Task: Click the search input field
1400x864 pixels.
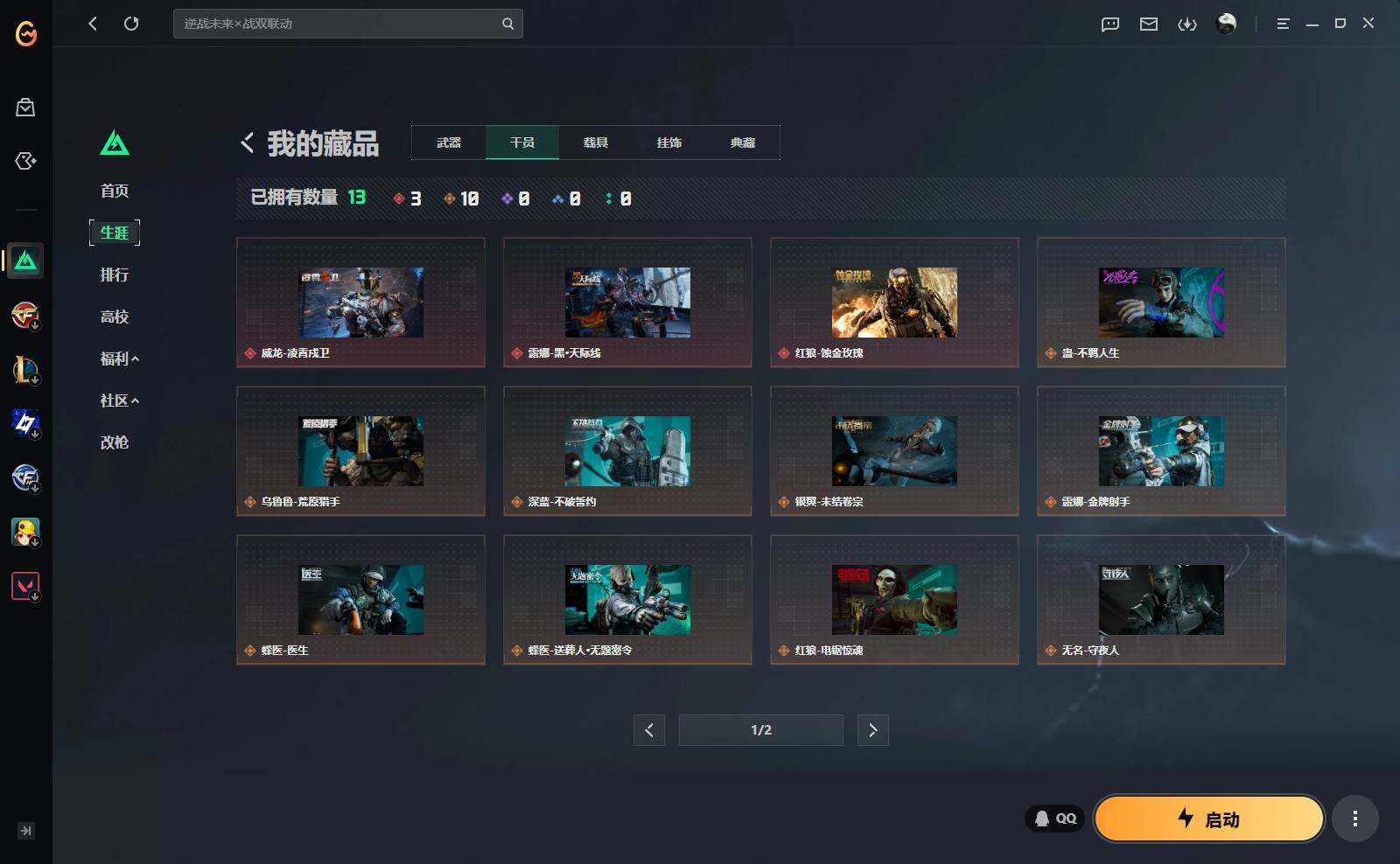Action: 348,24
